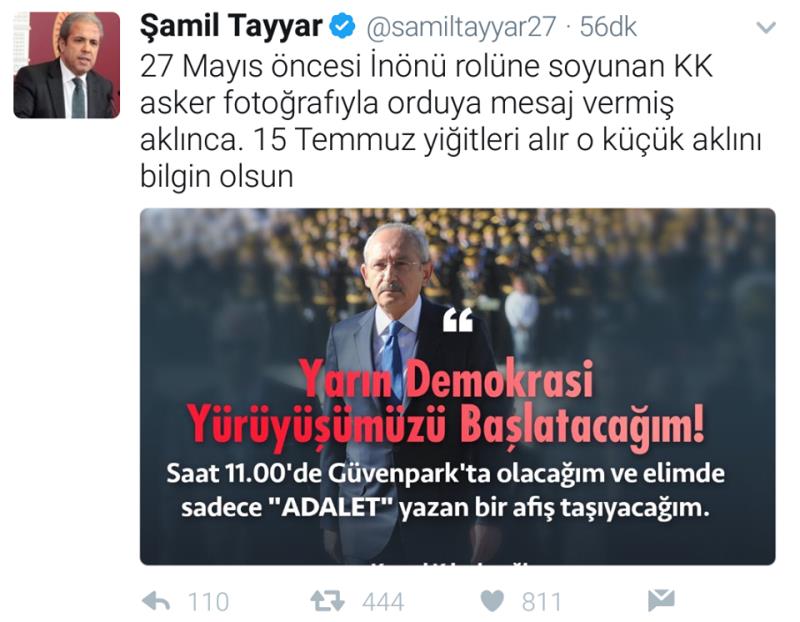Viewport: 800px width, 622px height.
Task: Like the tweet with the heart icon
Action: [492, 601]
